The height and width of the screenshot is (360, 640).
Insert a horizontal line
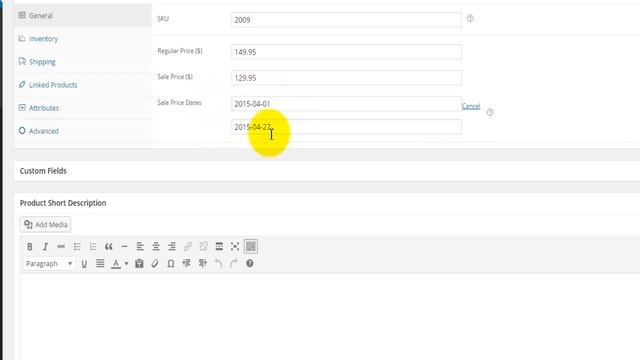(x=124, y=247)
